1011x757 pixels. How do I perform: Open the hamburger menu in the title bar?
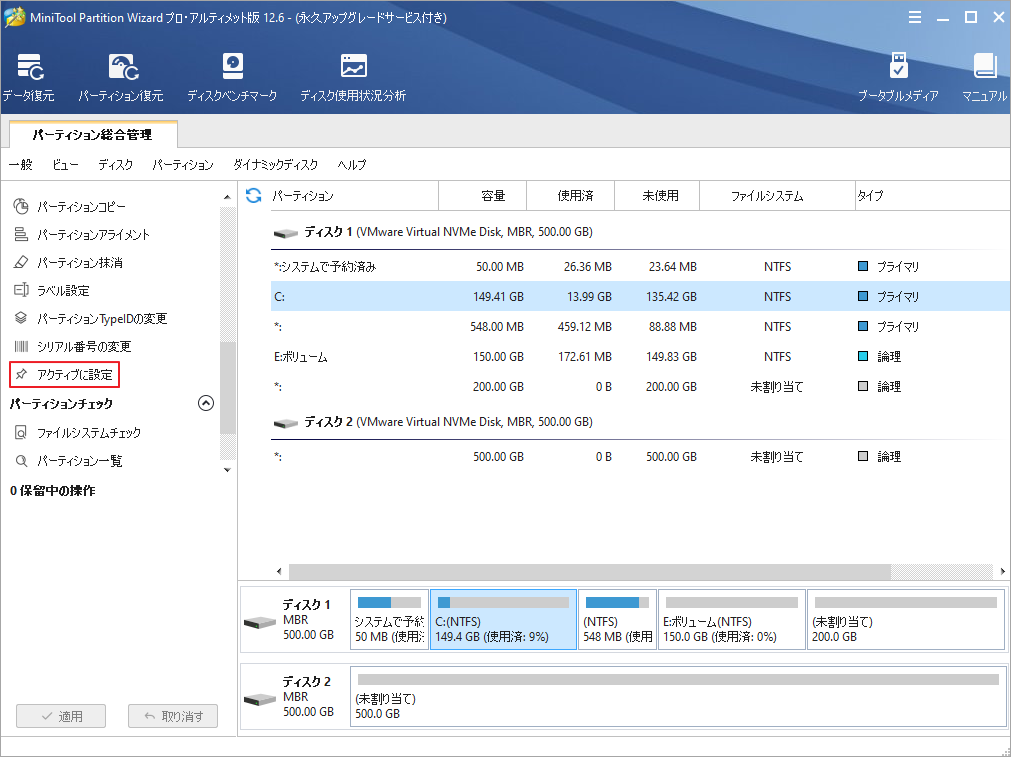pyautogui.click(x=916, y=17)
